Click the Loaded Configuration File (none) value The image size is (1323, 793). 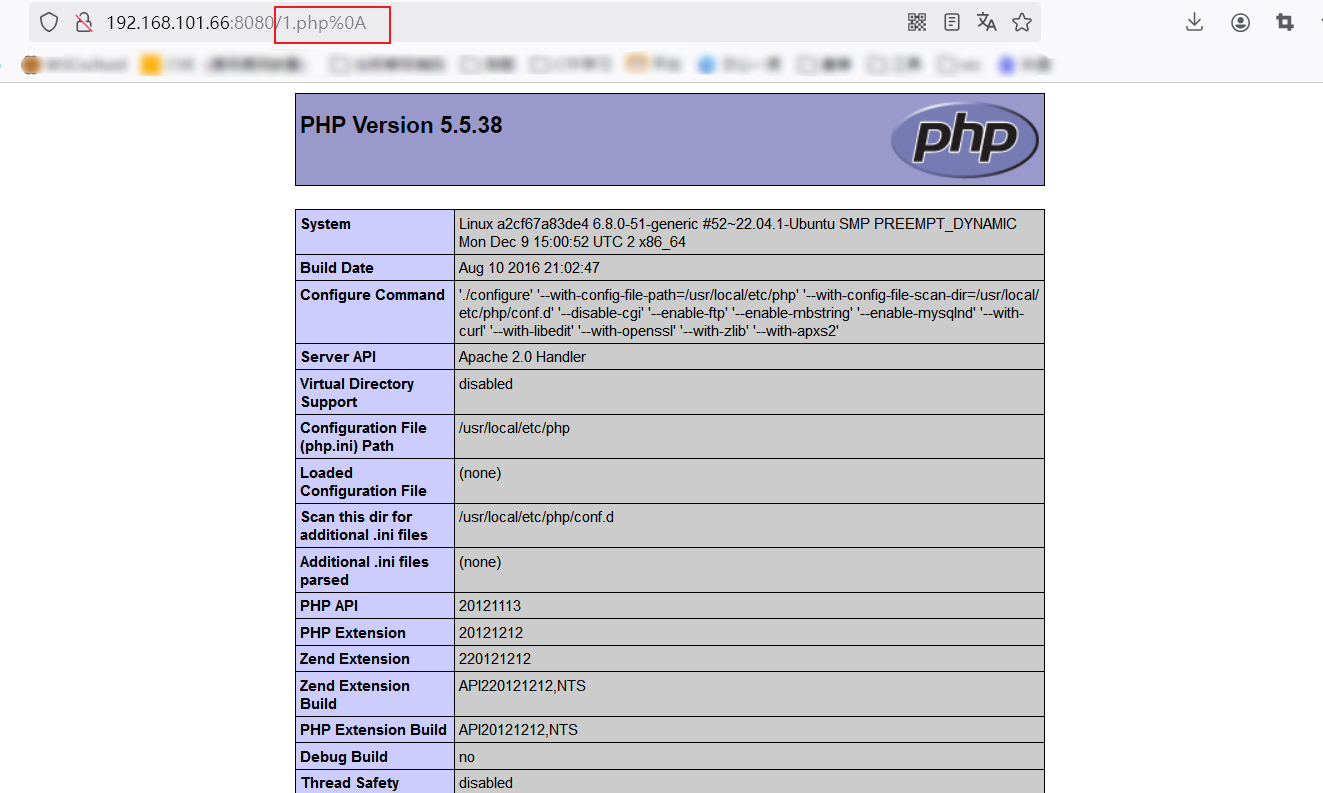pyautogui.click(x=480, y=473)
